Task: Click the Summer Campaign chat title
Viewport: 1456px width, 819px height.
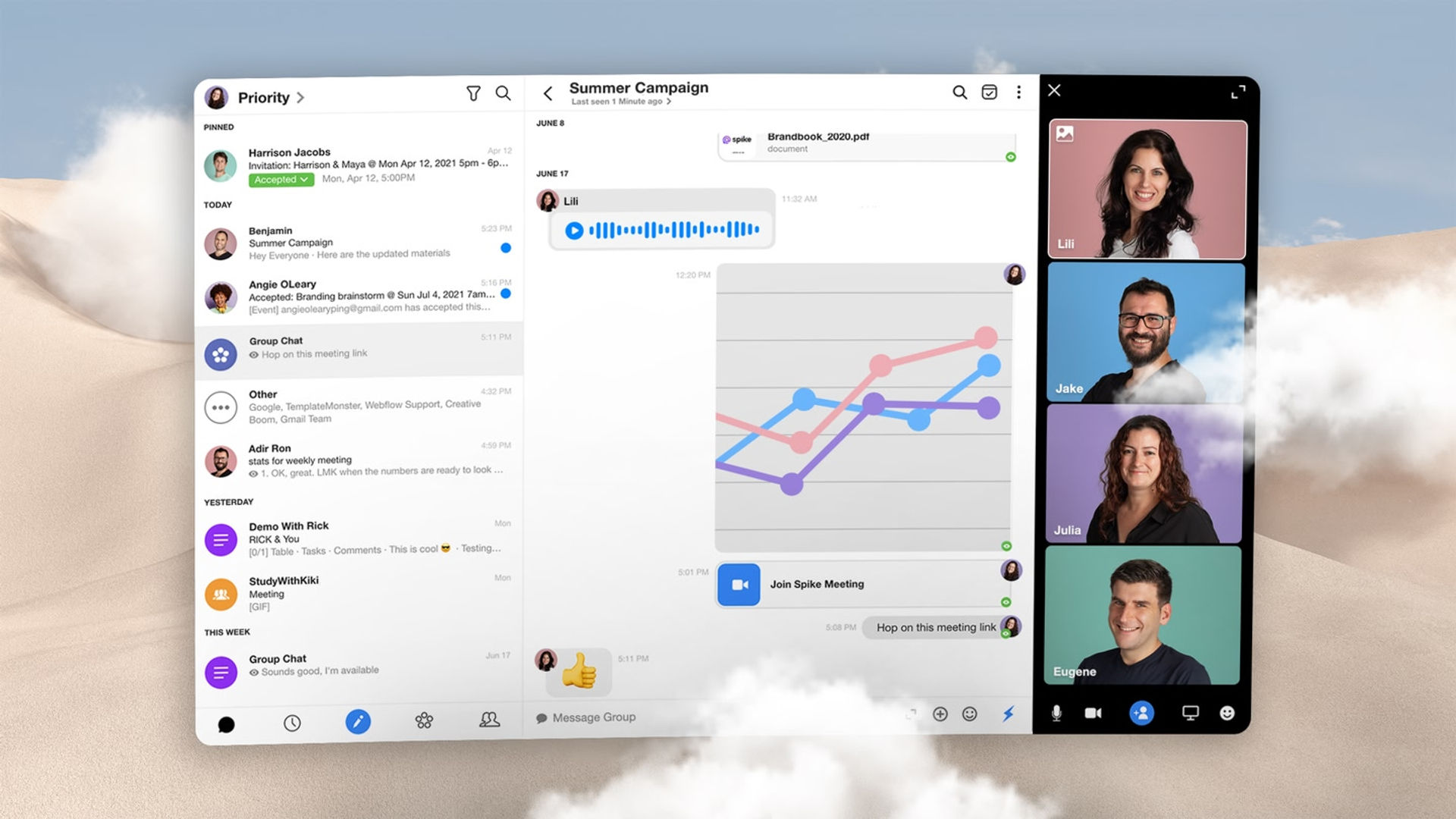Action: 639,88
